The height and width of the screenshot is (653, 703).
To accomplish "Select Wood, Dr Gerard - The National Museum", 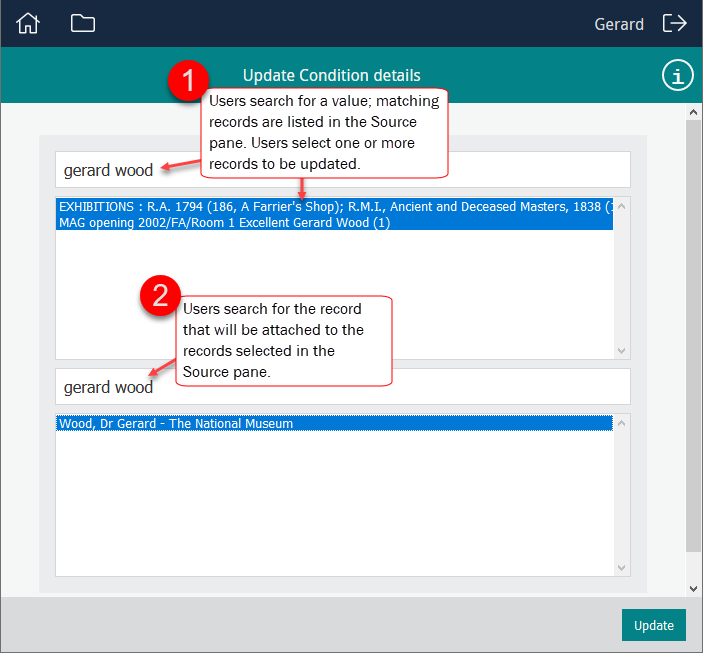I will [x=176, y=423].
